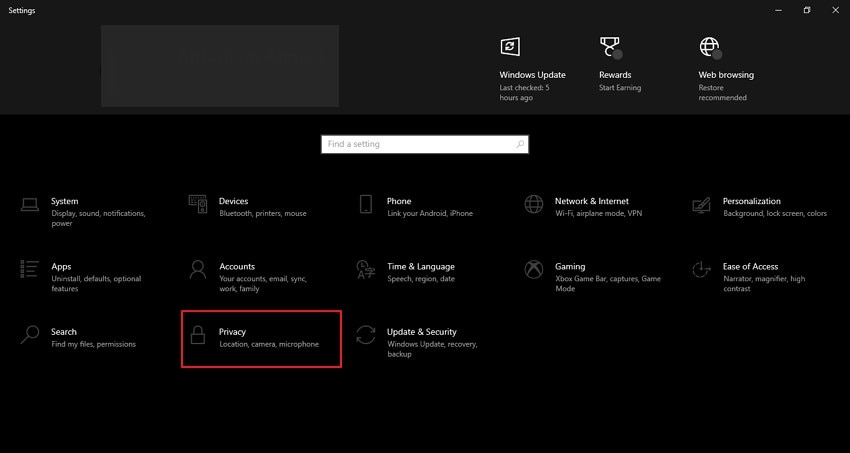This screenshot has height=453, width=850.
Task: Open the Apps settings label
Action: tap(61, 267)
